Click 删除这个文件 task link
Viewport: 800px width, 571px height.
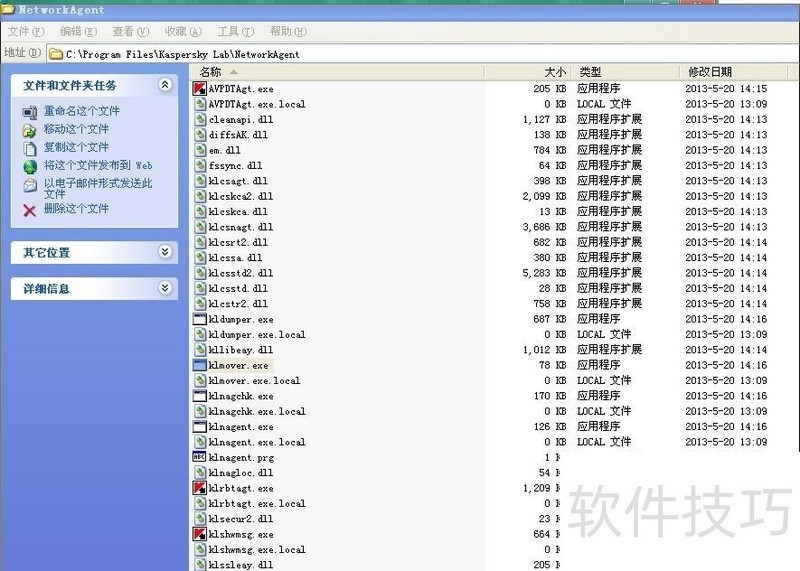pos(76,209)
